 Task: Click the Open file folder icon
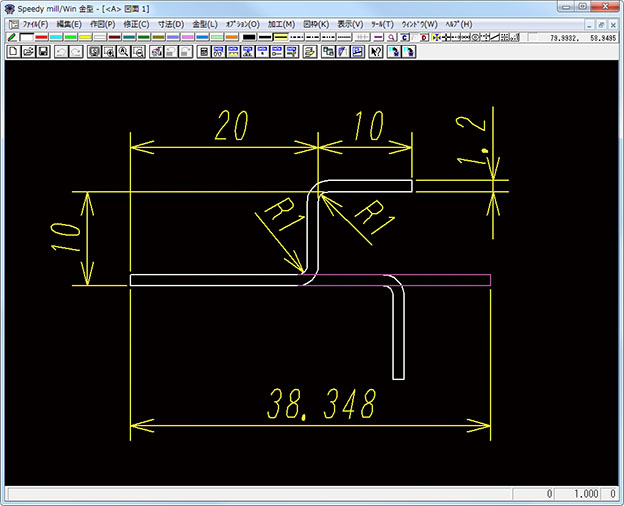click(28, 51)
